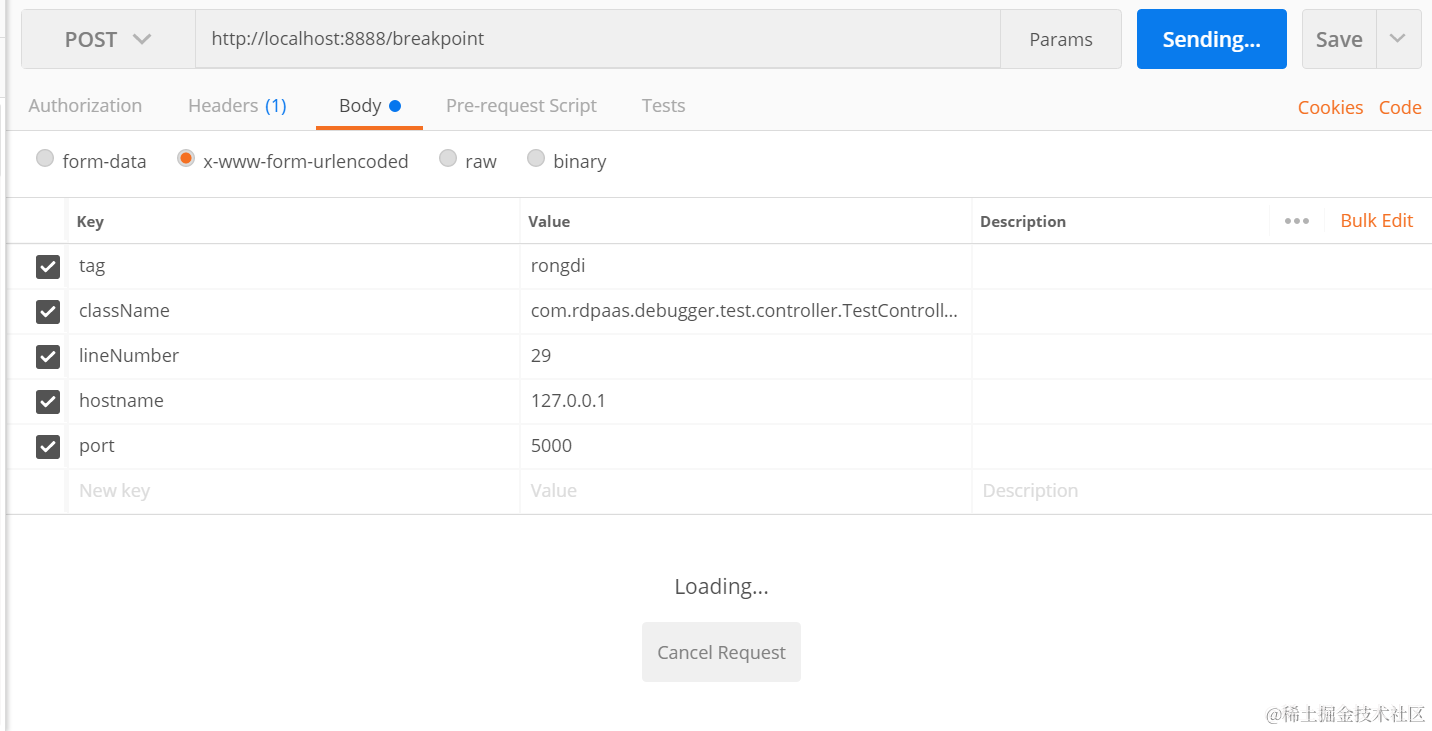Select the binary body option
The height and width of the screenshot is (731, 1432).
536,158
